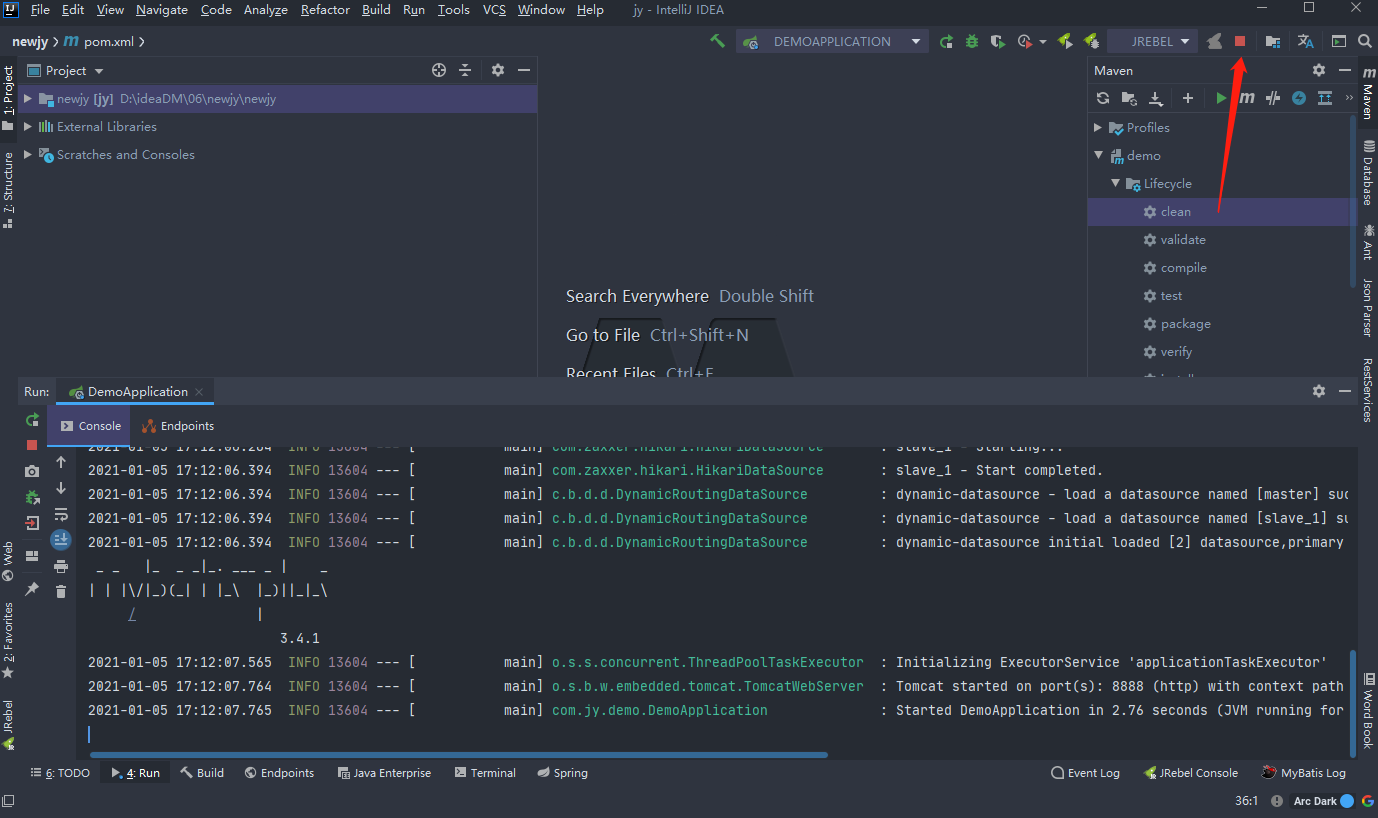This screenshot has width=1378, height=818.
Task: Run the Maven clean lifecycle goal
Action: (x=1175, y=211)
